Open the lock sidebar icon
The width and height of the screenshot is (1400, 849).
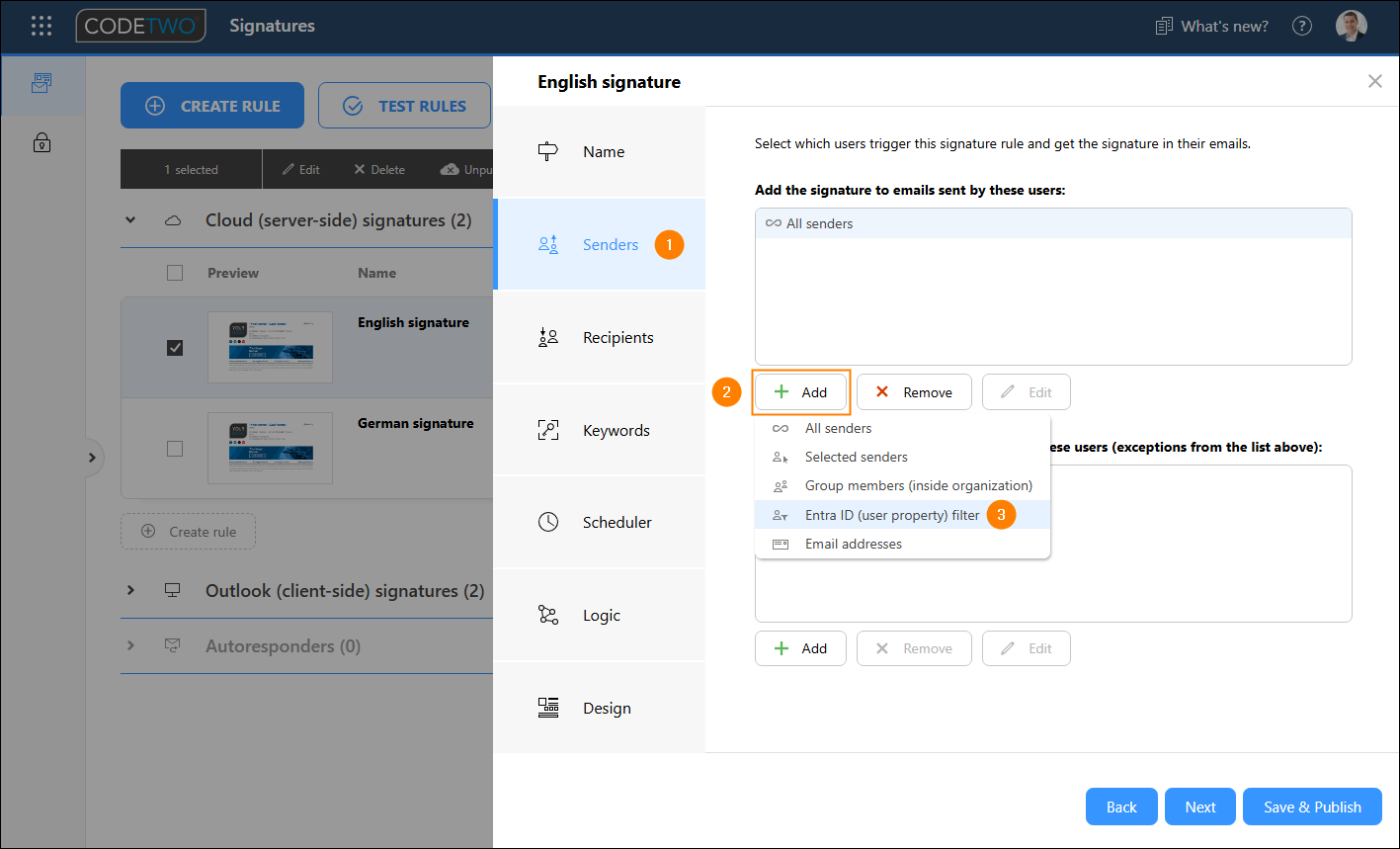tap(41, 143)
